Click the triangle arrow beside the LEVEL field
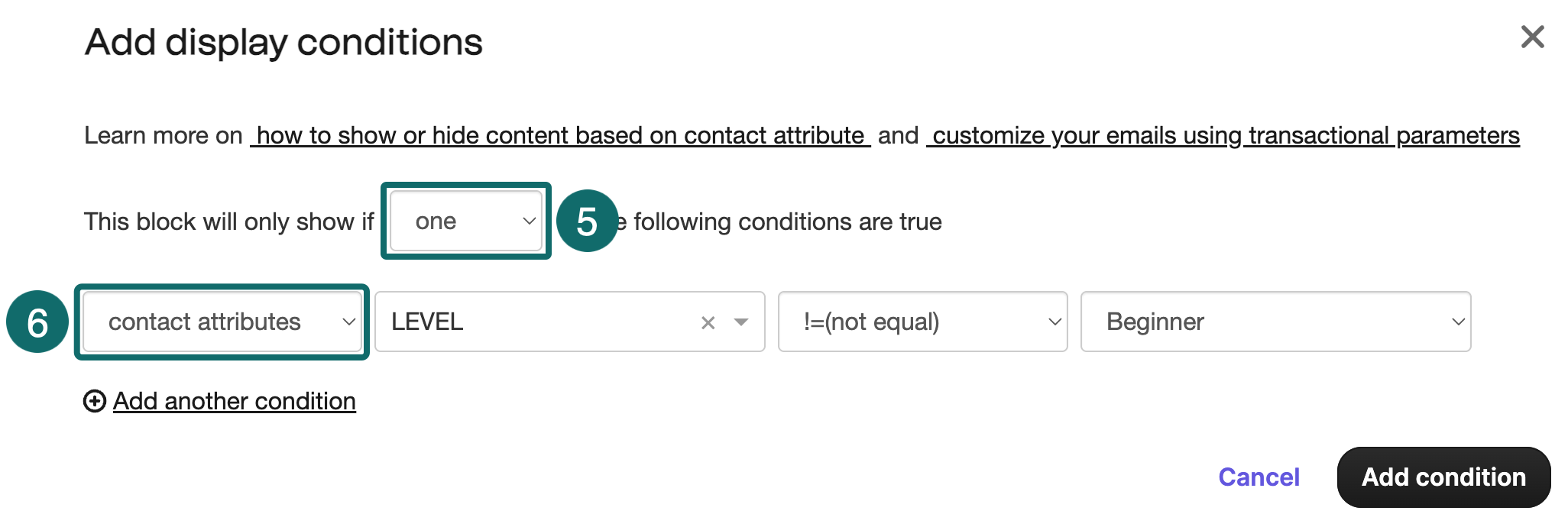 point(740,322)
